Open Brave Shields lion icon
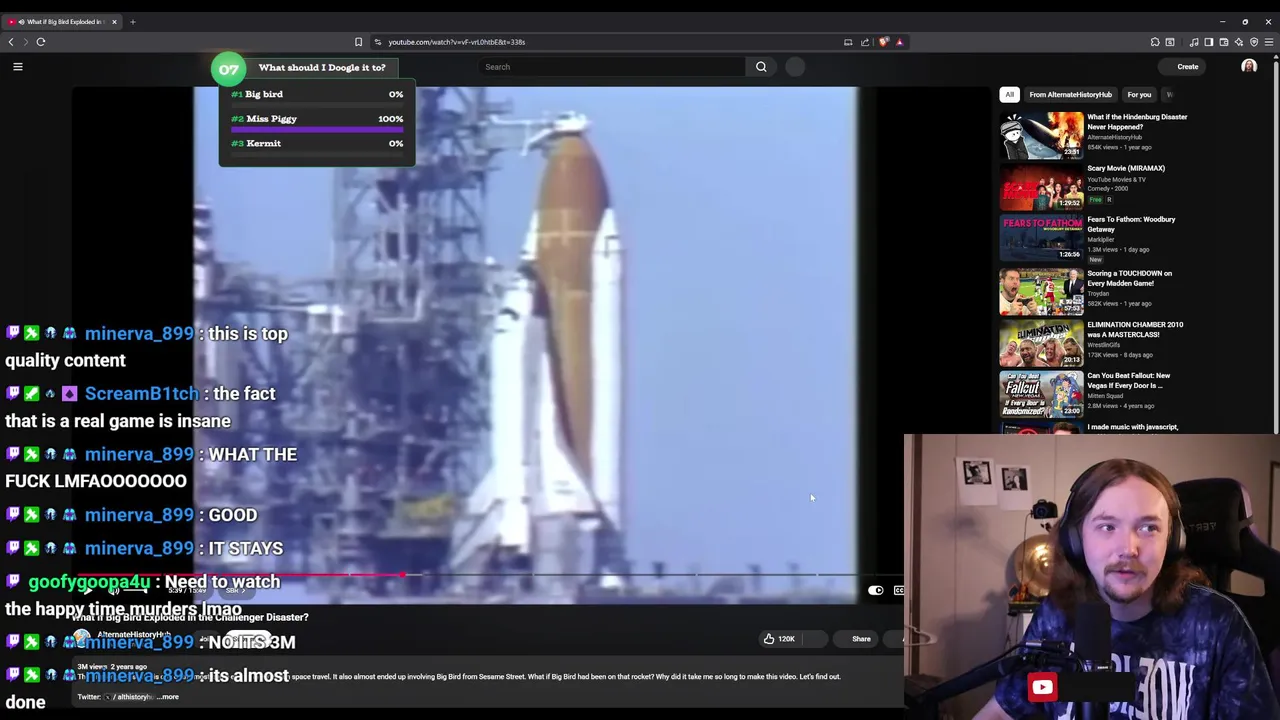Image resolution: width=1280 pixels, height=720 pixels. [x=883, y=42]
